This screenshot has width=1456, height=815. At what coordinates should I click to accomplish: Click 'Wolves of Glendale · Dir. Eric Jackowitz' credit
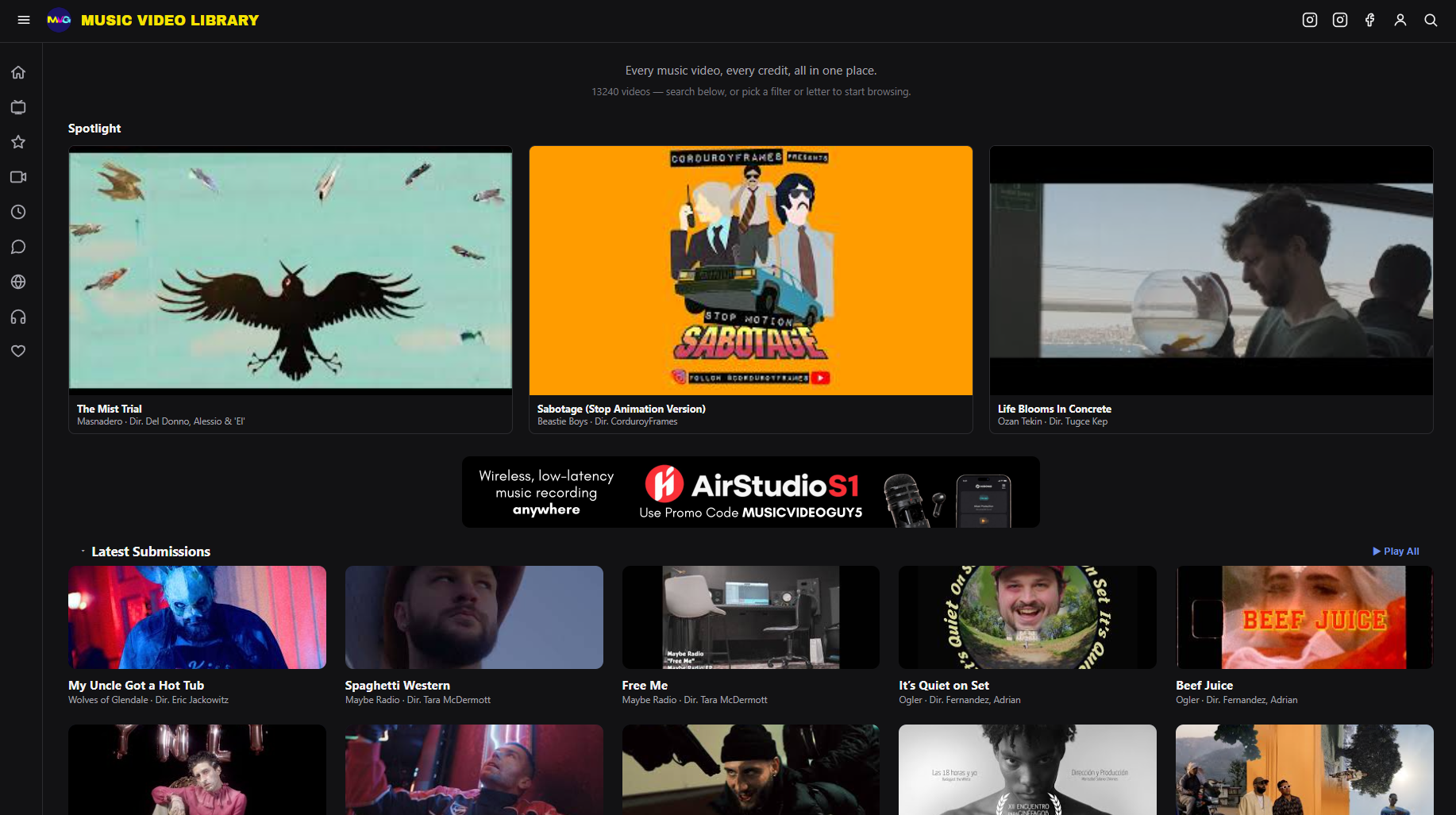(148, 700)
